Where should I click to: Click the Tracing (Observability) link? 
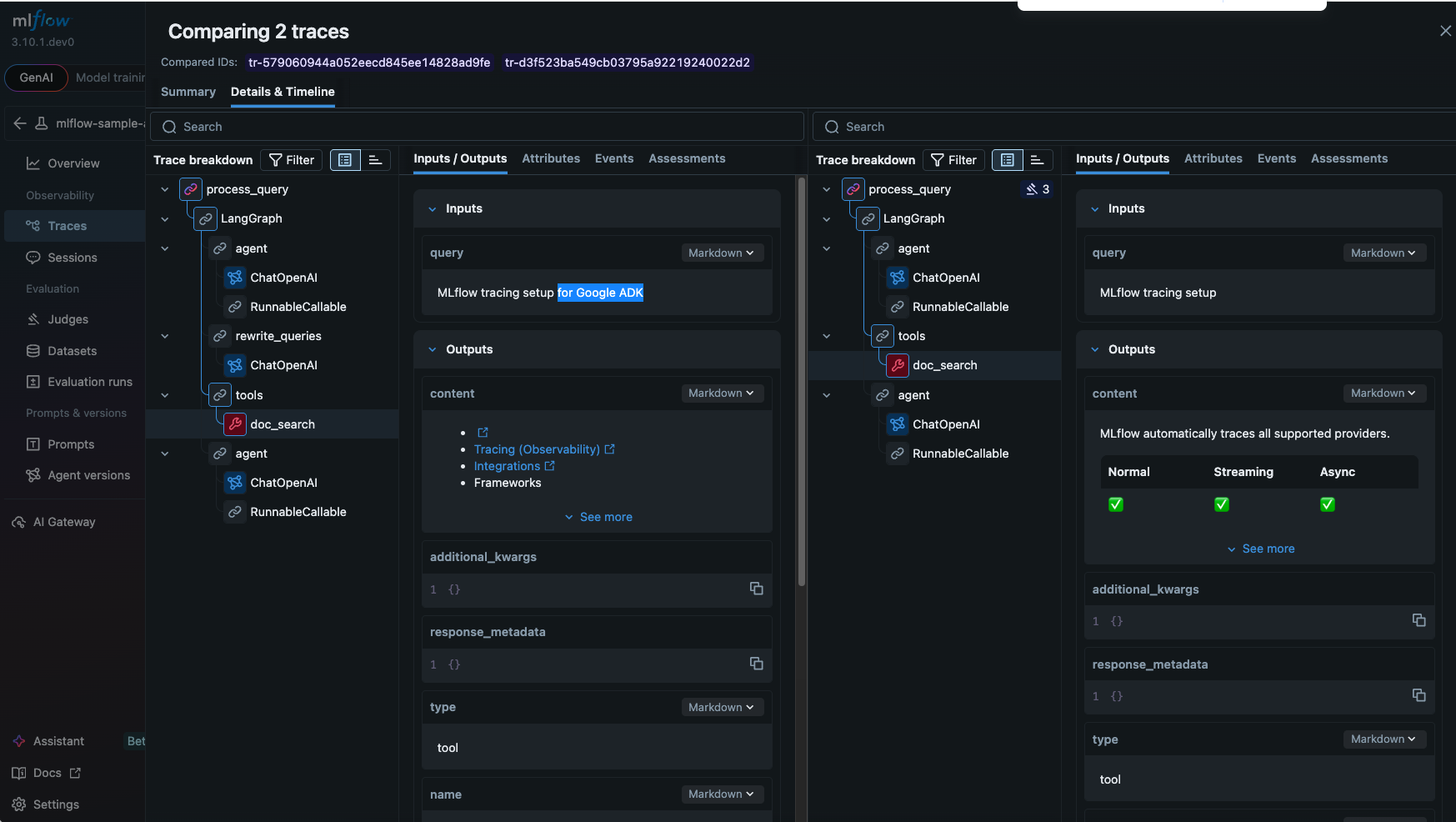[x=537, y=449]
